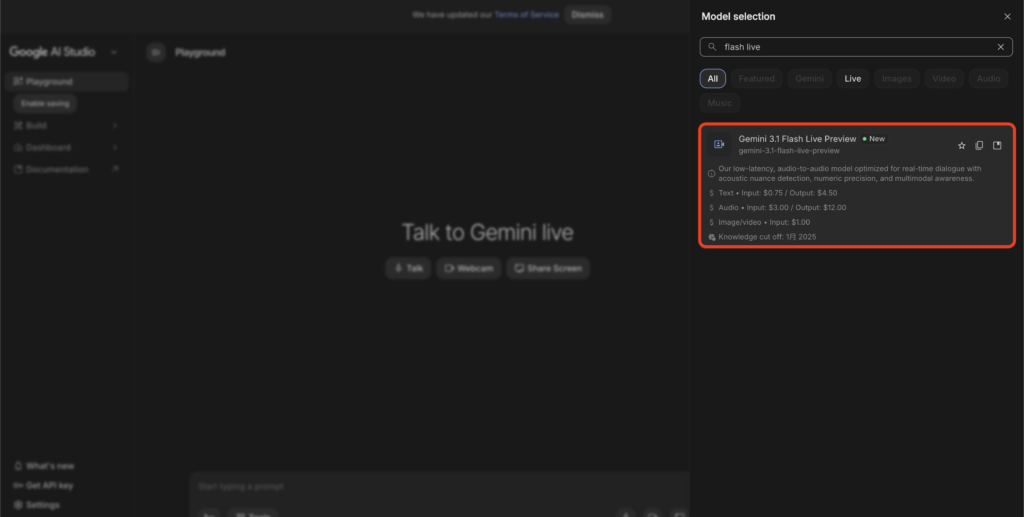Screen dimensions: 1024x517
Task: Select the Music filter chip
Action: [720, 103]
